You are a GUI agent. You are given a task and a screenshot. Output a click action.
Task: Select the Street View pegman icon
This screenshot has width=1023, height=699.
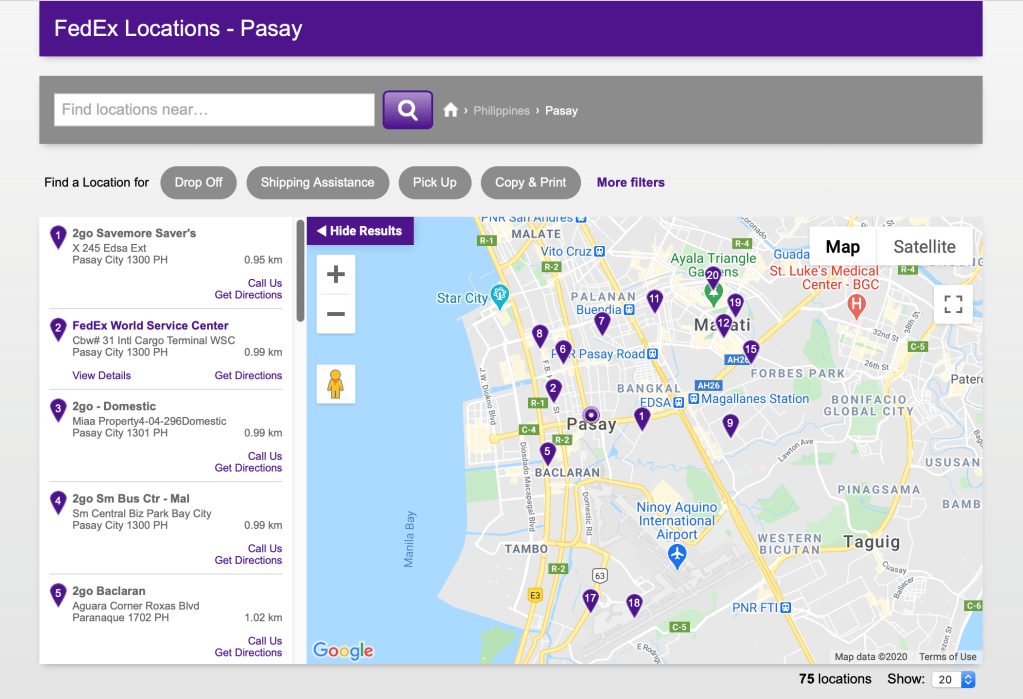[336, 384]
